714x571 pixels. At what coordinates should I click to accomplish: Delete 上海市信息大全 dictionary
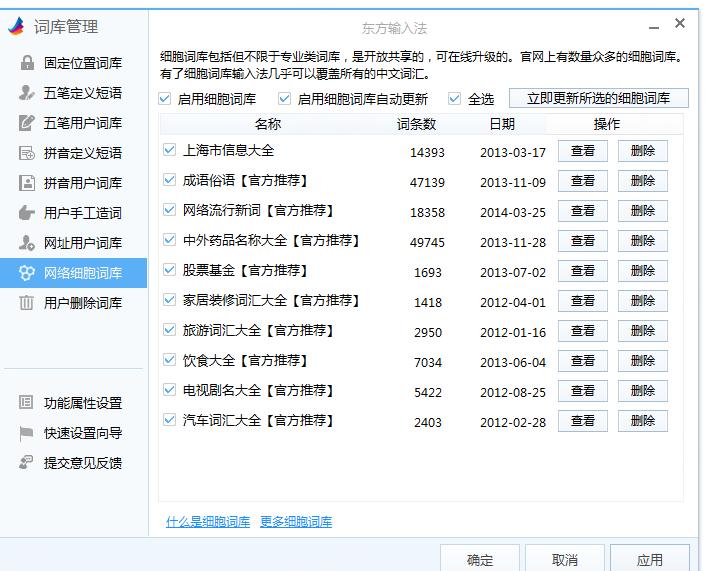(x=643, y=151)
